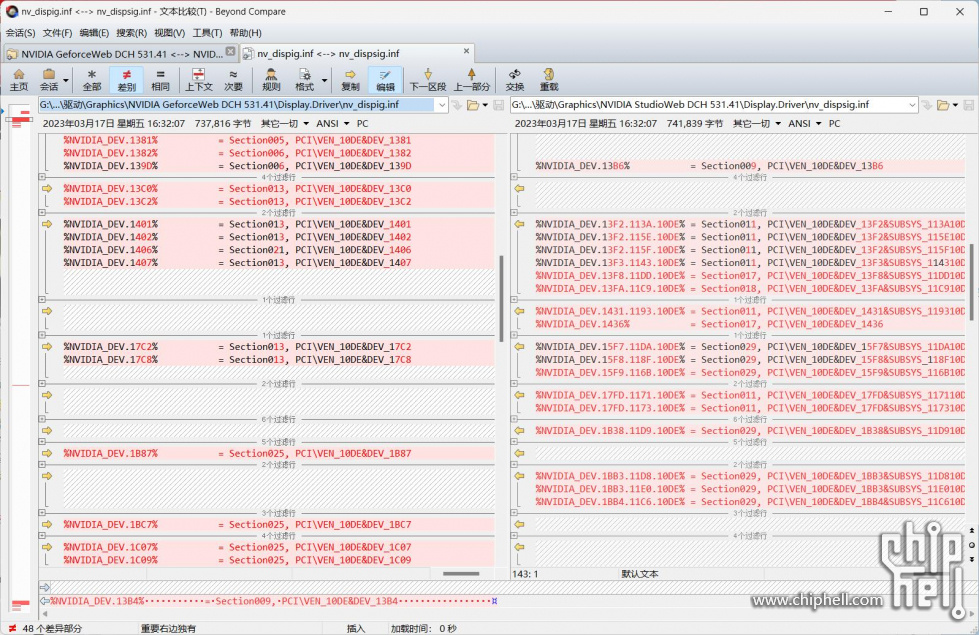This screenshot has height=635, width=979.
Task: Click copy-left arrow beside NVIDIA_DEV.1BB3.11D8 row
Action: click(519, 476)
